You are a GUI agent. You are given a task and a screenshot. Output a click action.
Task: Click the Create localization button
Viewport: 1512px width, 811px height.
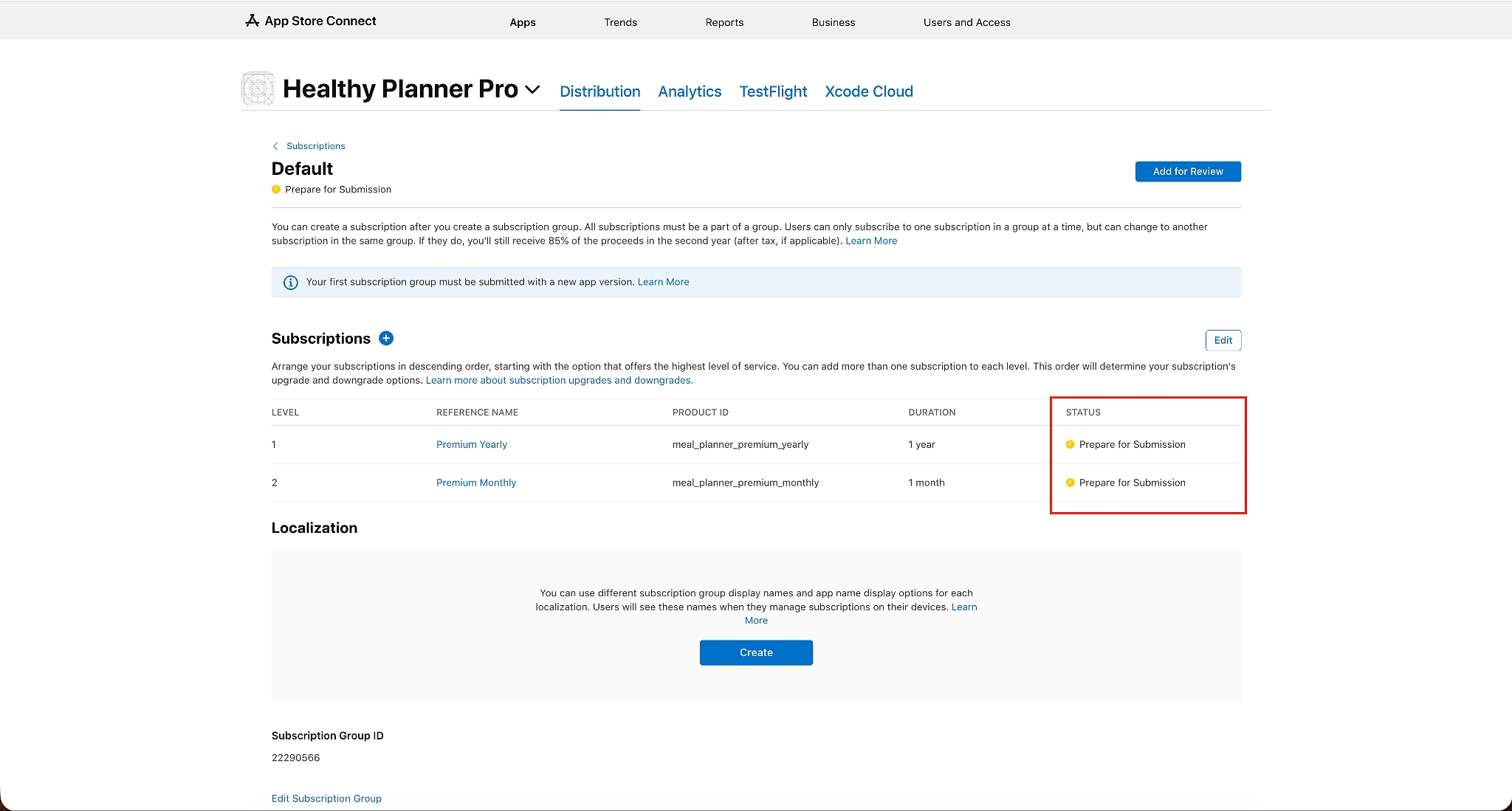756,652
